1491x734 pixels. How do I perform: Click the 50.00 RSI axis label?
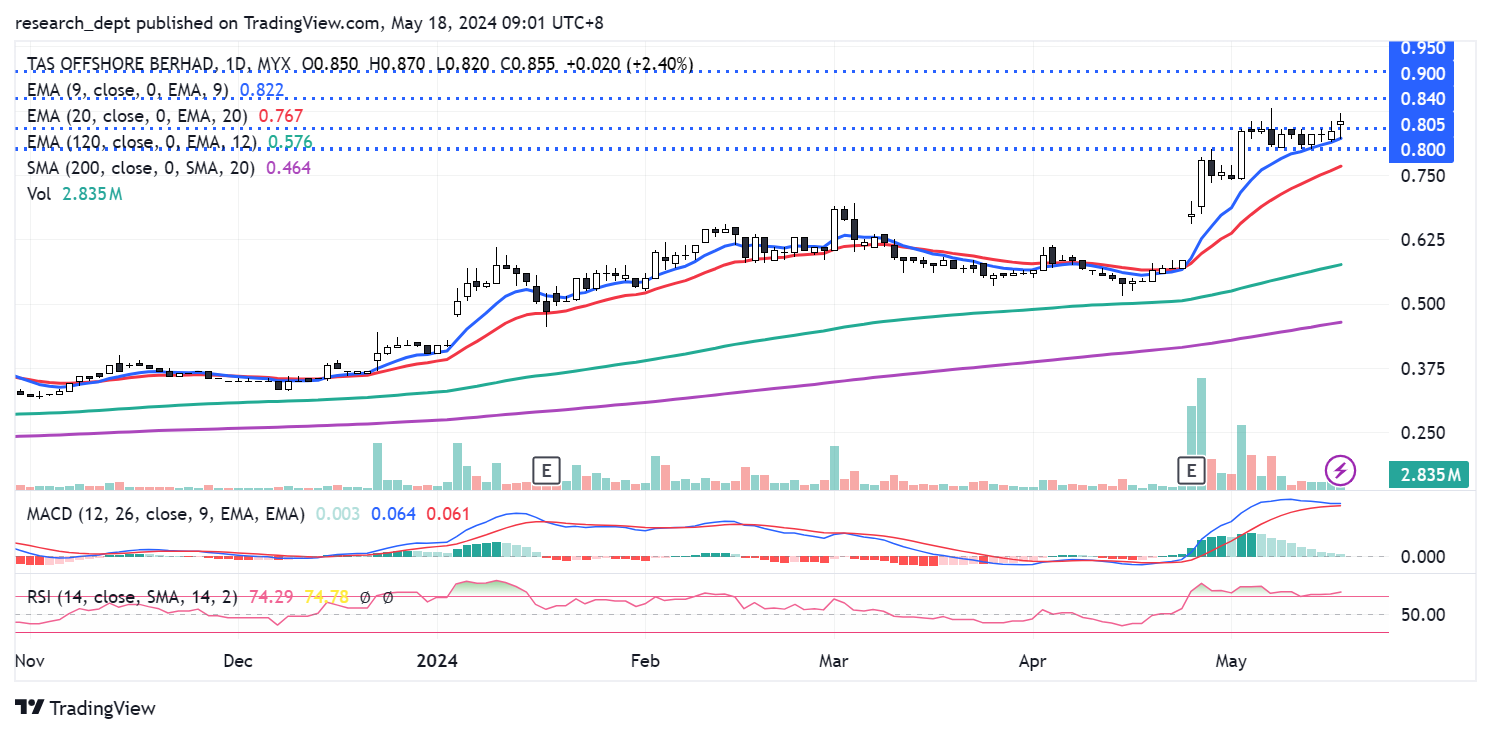(1422, 614)
